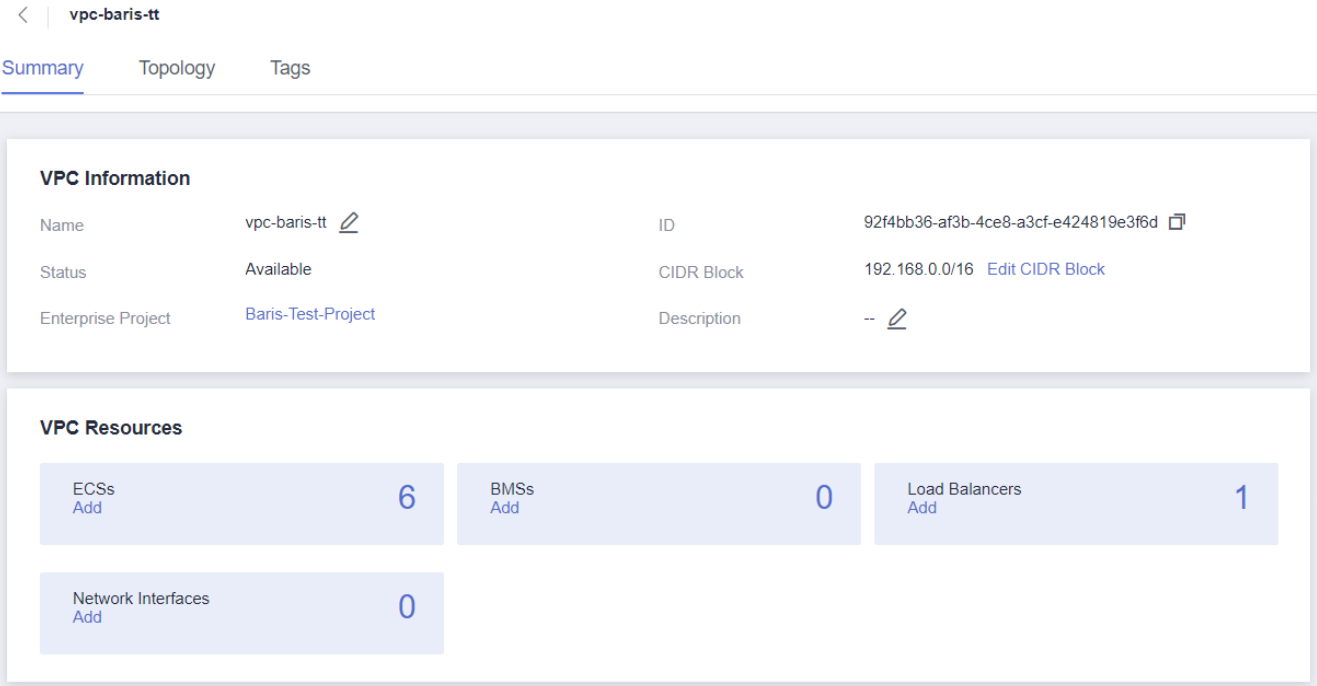This screenshot has height=686, width=1317.
Task: Open the Tags tab
Action: click(290, 68)
